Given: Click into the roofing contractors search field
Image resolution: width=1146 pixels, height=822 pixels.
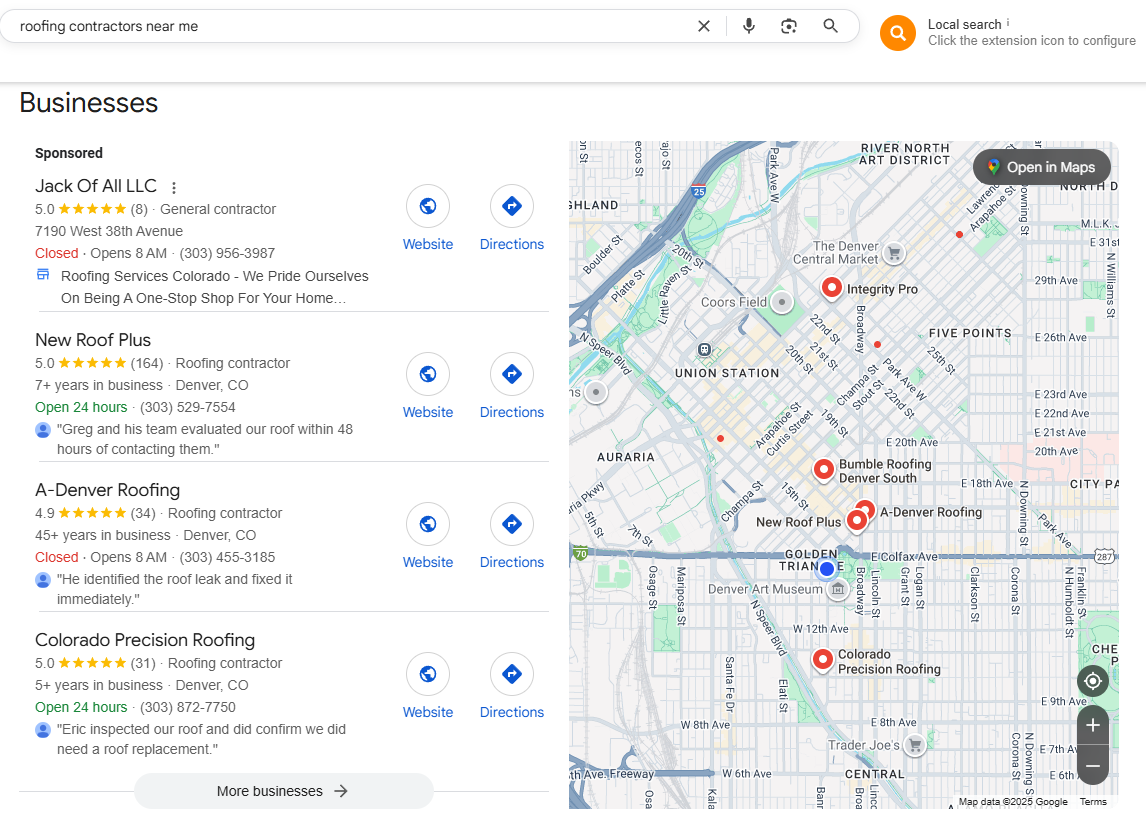Looking at the screenshot, I should pyautogui.click(x=351, y=26).
